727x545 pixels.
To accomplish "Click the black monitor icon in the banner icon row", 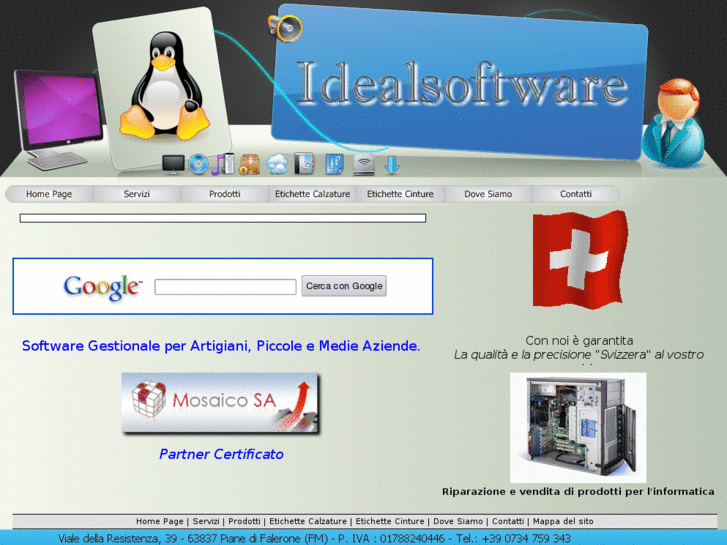I will point(173,165).
